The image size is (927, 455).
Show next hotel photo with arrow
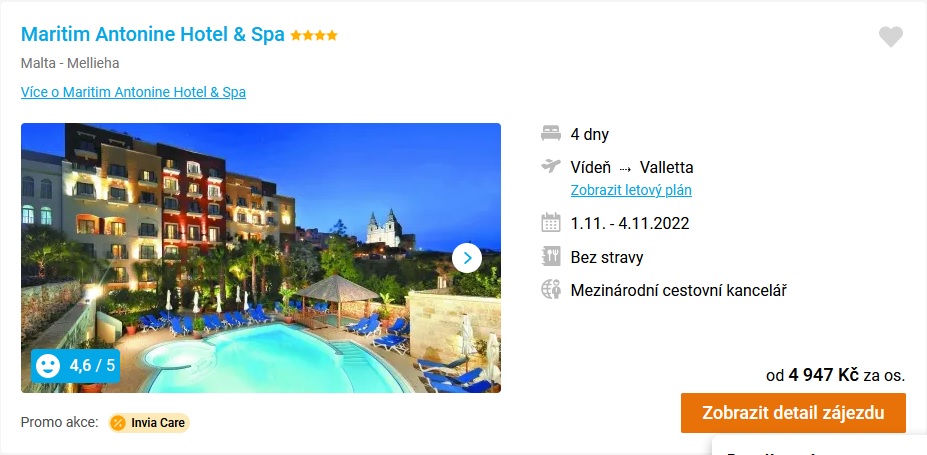(467, 258)
